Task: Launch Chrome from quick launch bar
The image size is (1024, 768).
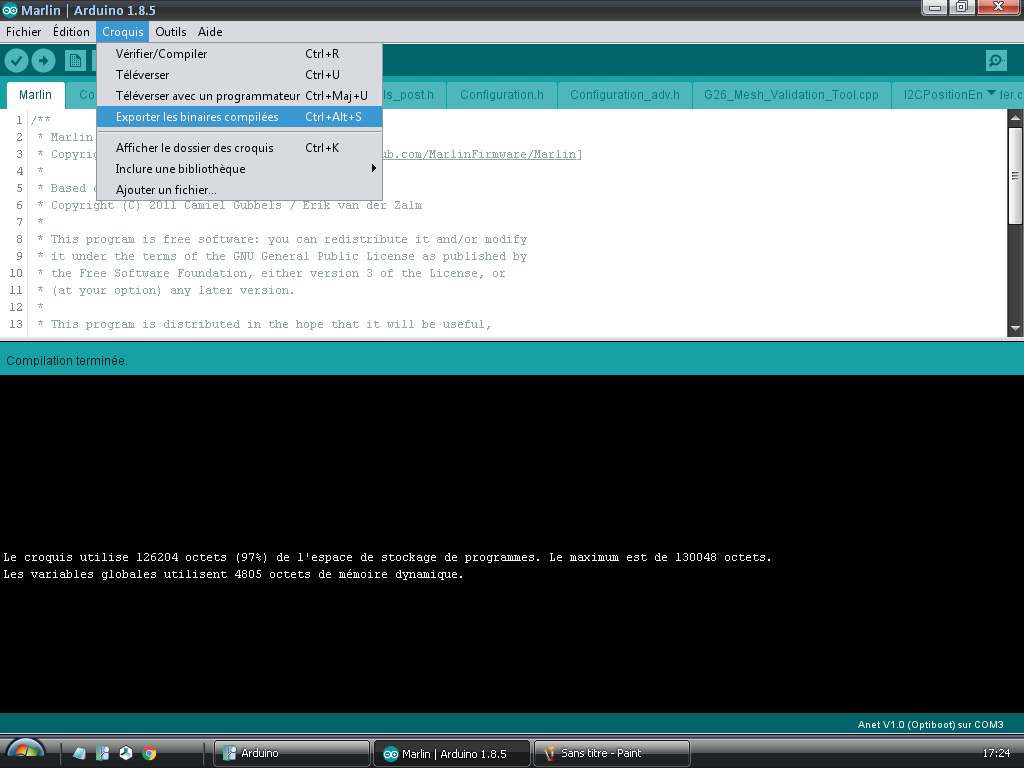Action: (150, 753)
